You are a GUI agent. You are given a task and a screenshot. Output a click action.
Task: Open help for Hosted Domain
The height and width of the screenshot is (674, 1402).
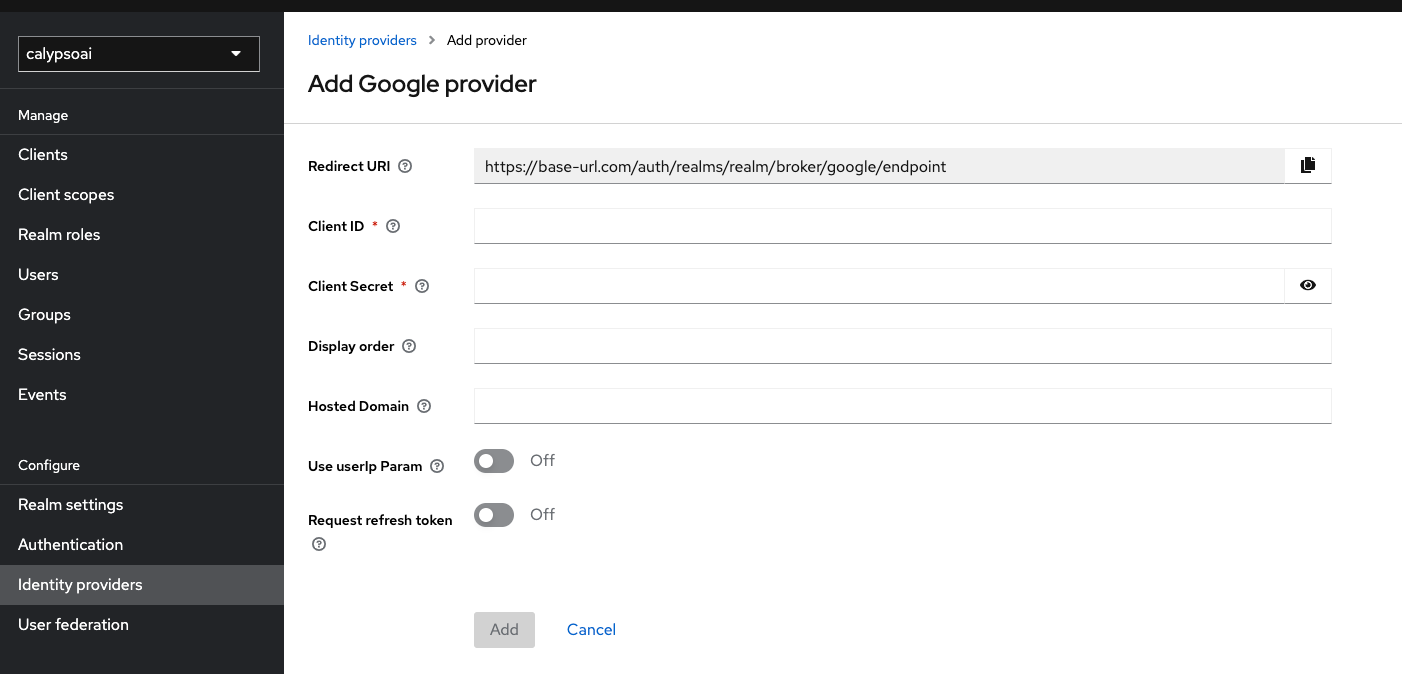click(x=424, y=406)
